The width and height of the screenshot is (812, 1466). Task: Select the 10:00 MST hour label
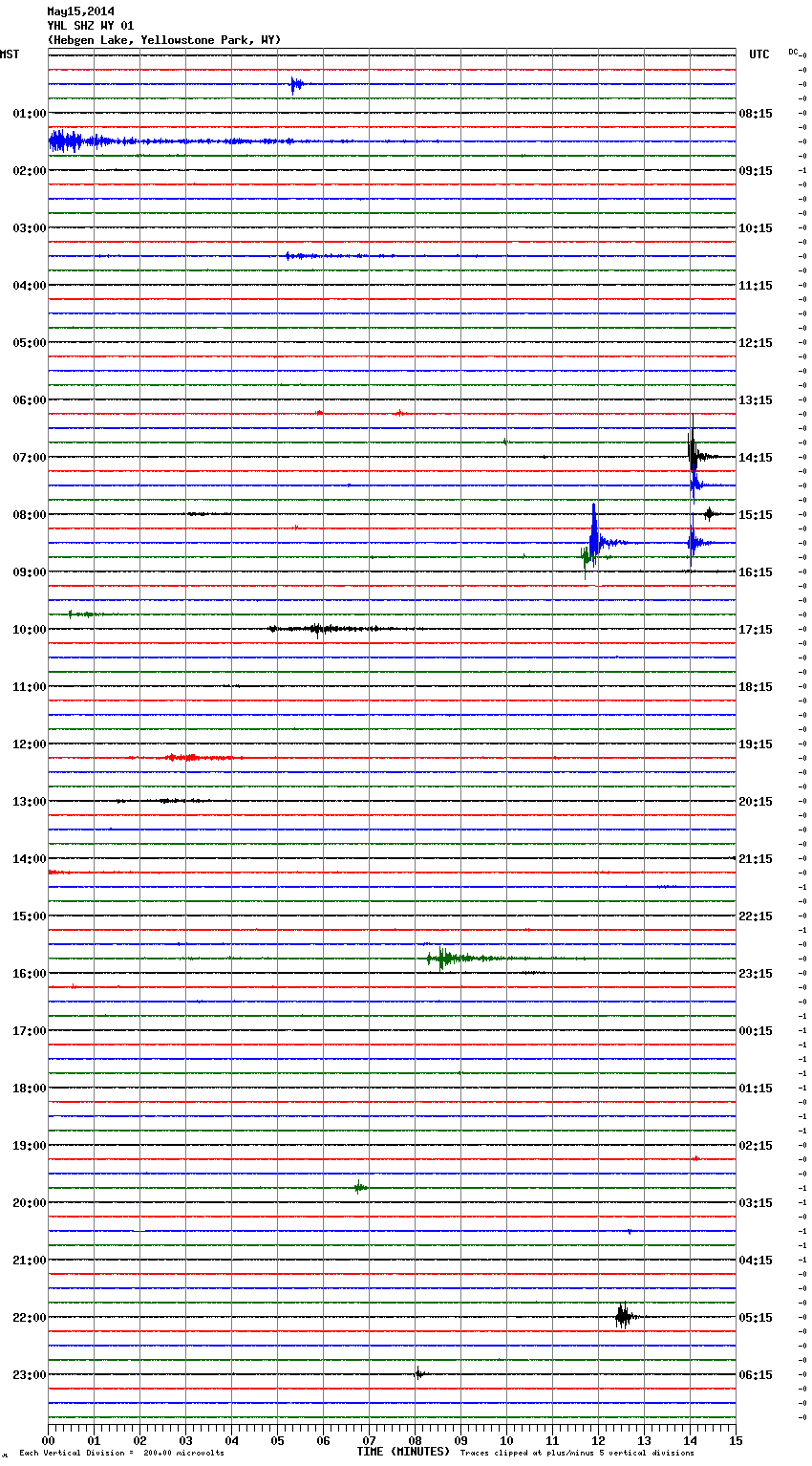point(30,630)
